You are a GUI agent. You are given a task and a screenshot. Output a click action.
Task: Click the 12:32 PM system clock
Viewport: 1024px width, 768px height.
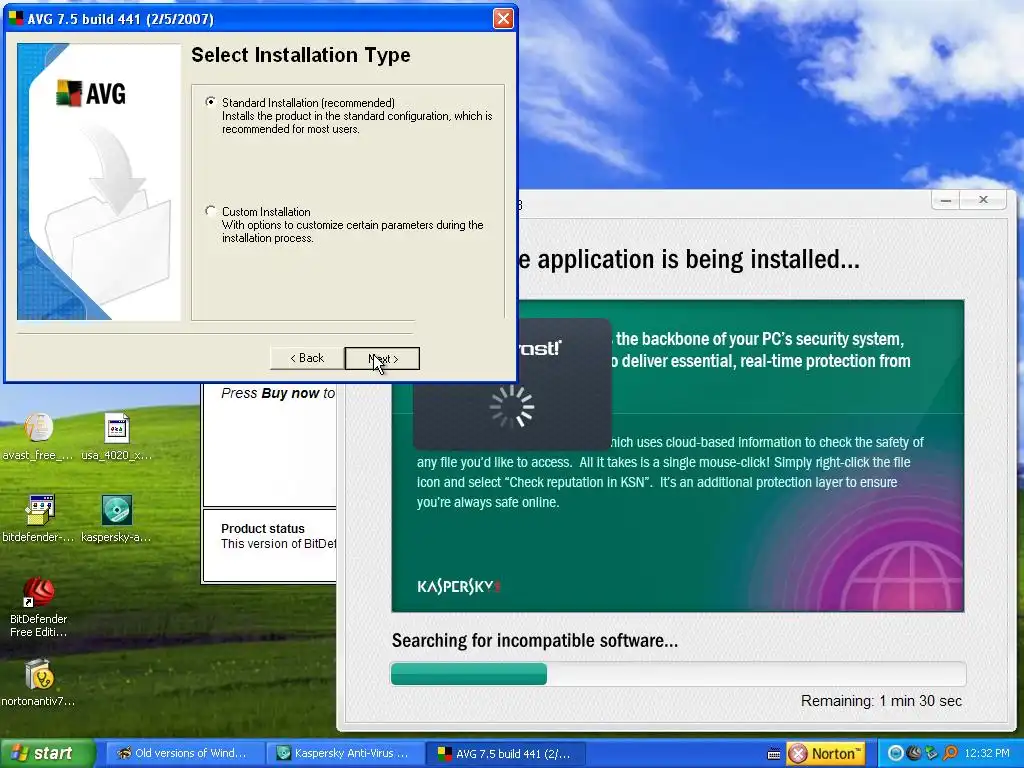click(987, 754)
